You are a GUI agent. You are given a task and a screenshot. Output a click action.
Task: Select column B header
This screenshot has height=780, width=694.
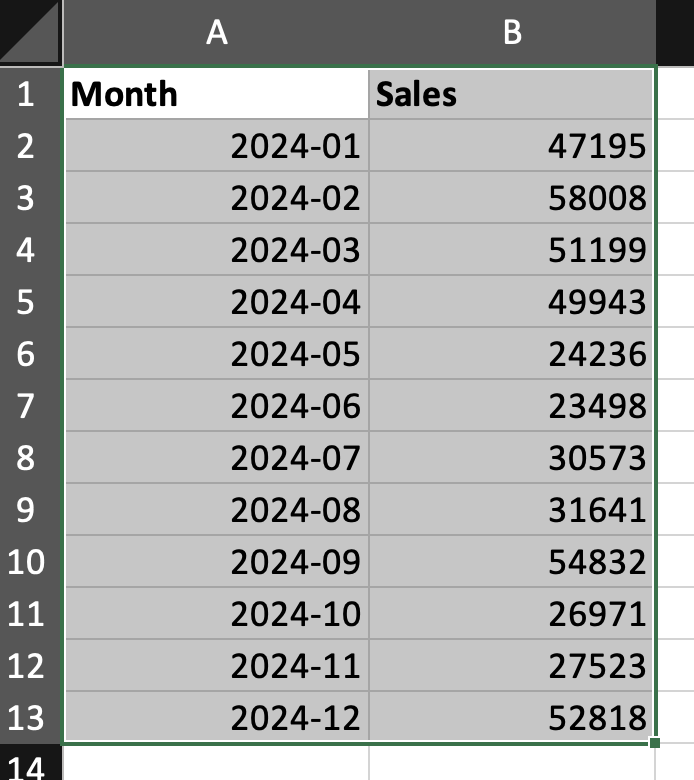(512, 32)
